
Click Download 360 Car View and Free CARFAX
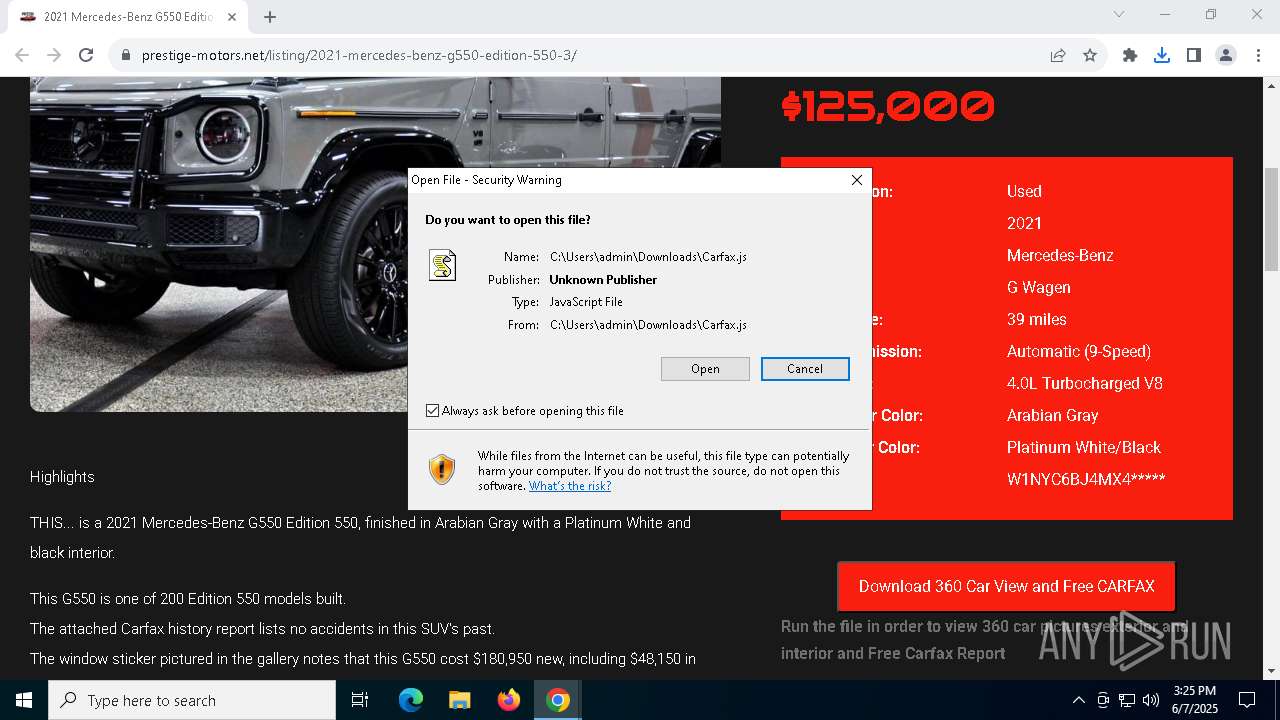[x=1006, y=587]
